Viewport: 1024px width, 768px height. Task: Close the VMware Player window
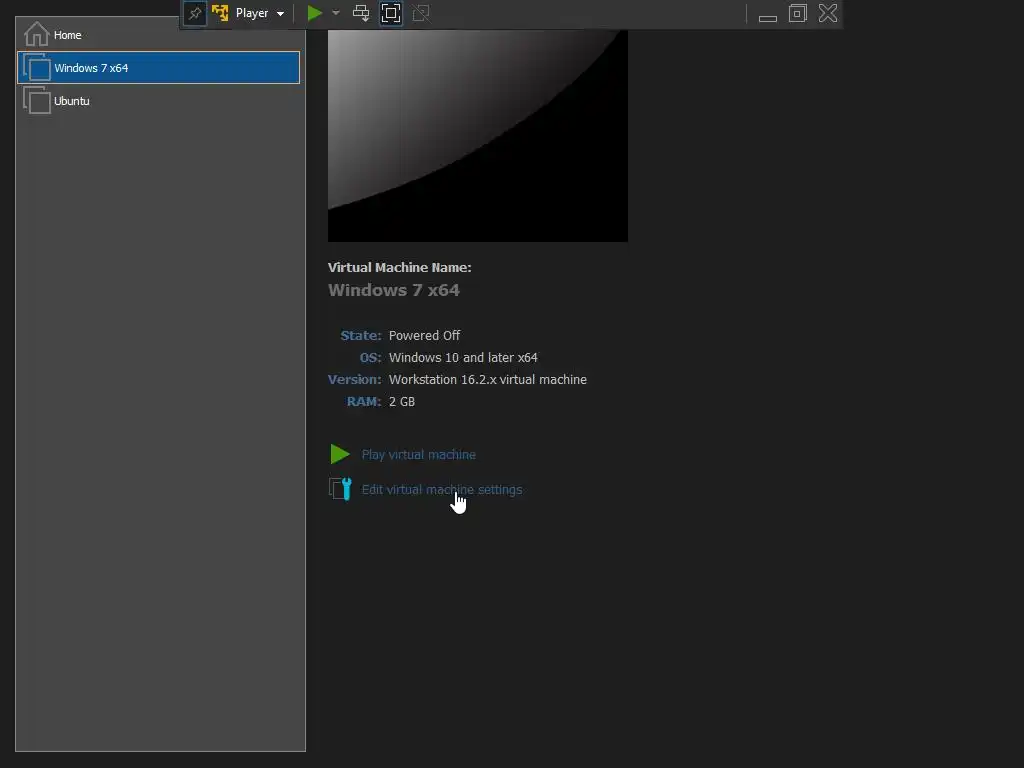point(828,13)
